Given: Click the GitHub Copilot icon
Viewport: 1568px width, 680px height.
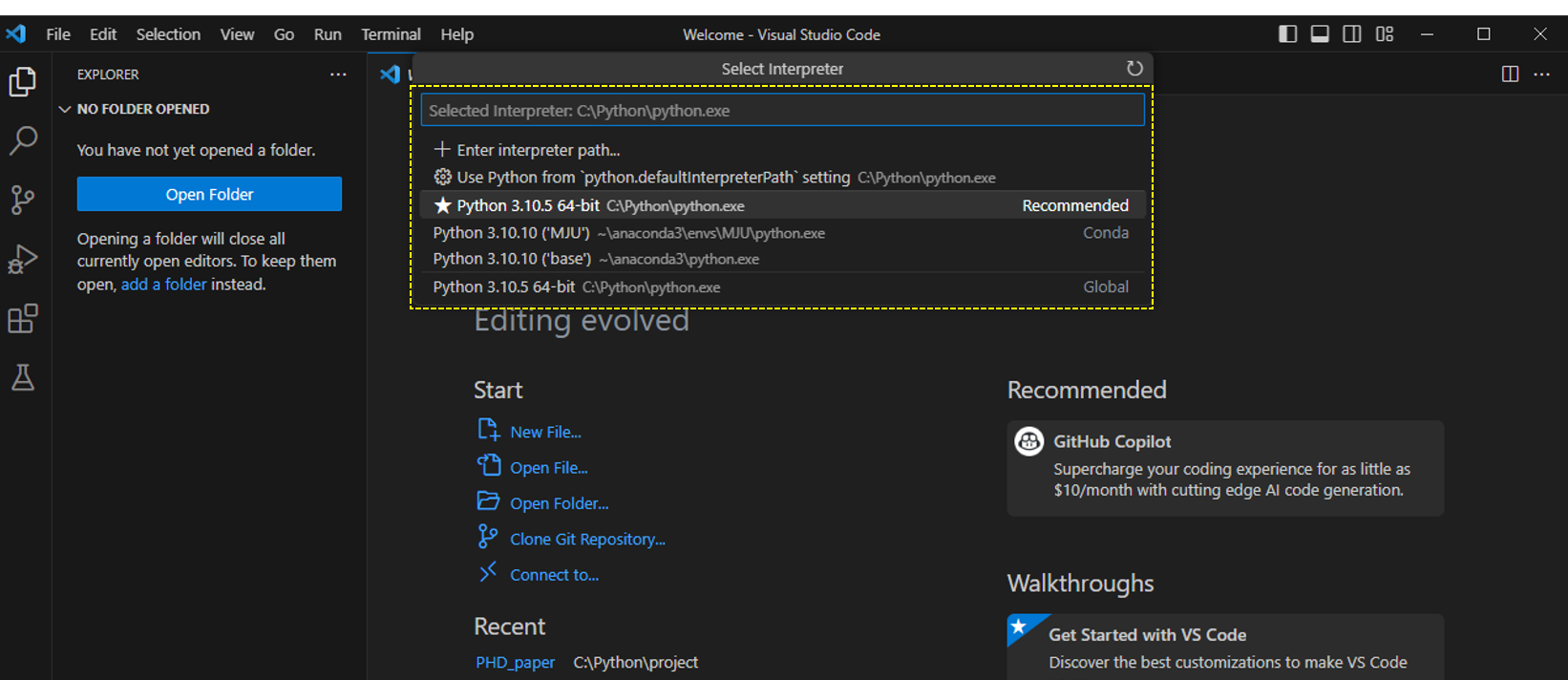Looking at the screenshot, I should [1029, 441].
